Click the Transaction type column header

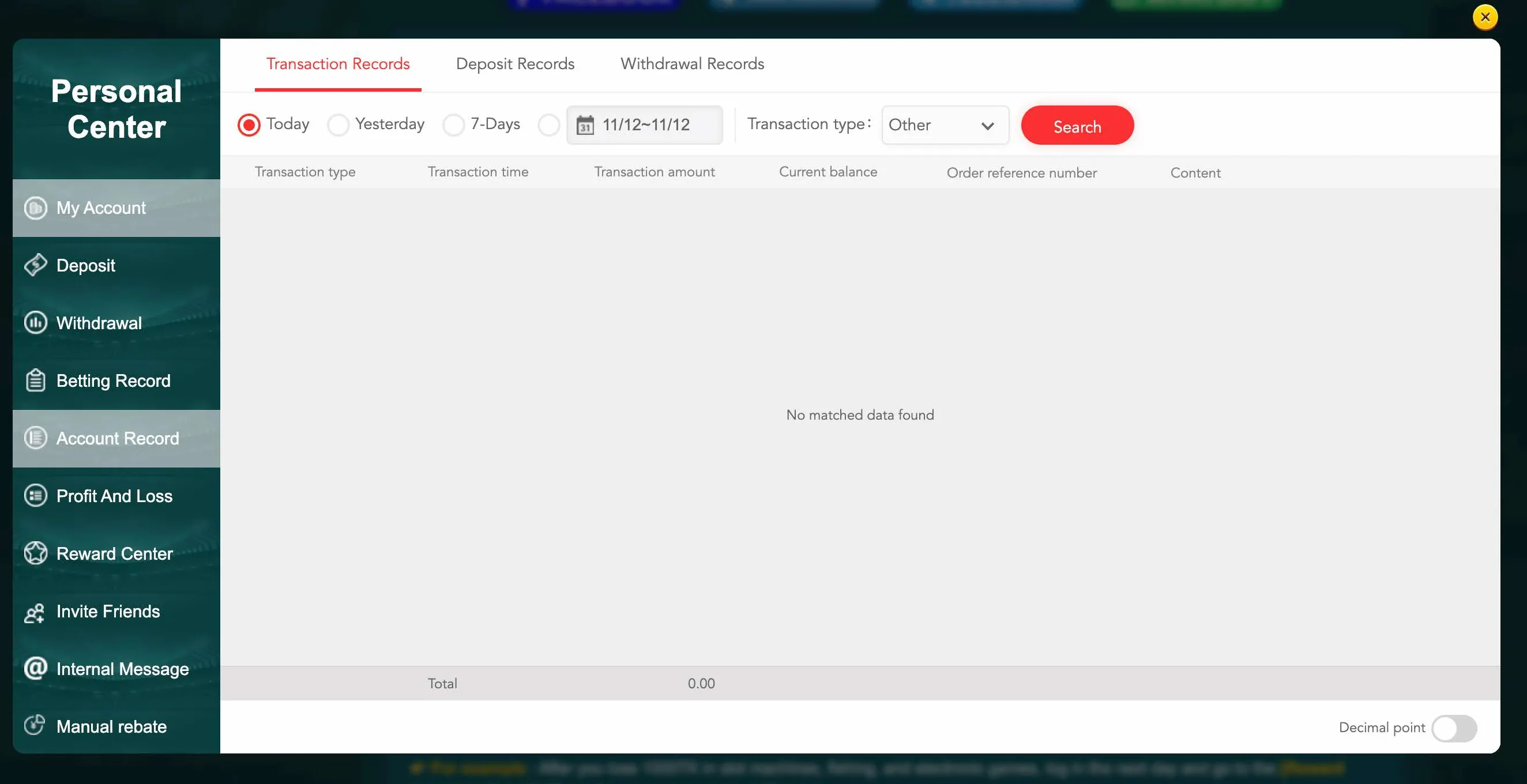point(304,172)
